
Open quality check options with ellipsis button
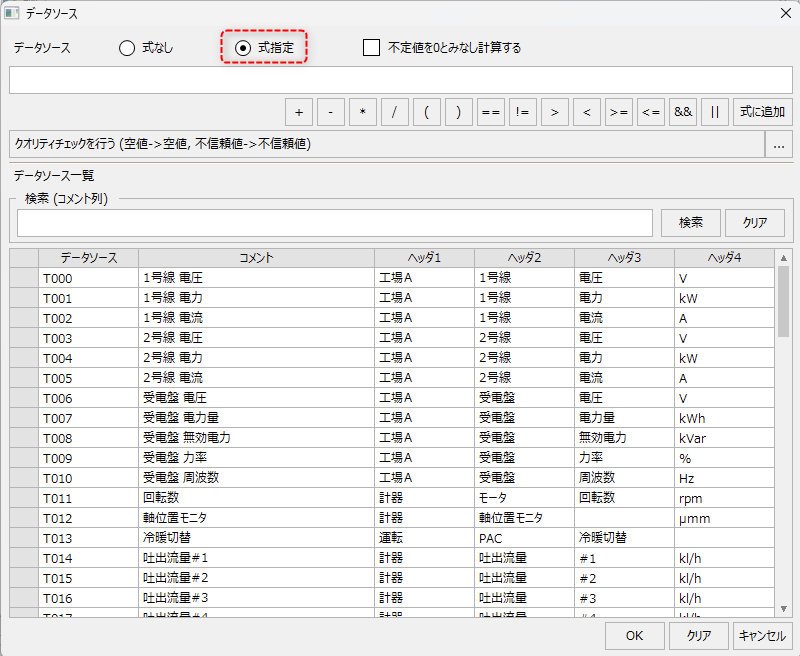778,145
